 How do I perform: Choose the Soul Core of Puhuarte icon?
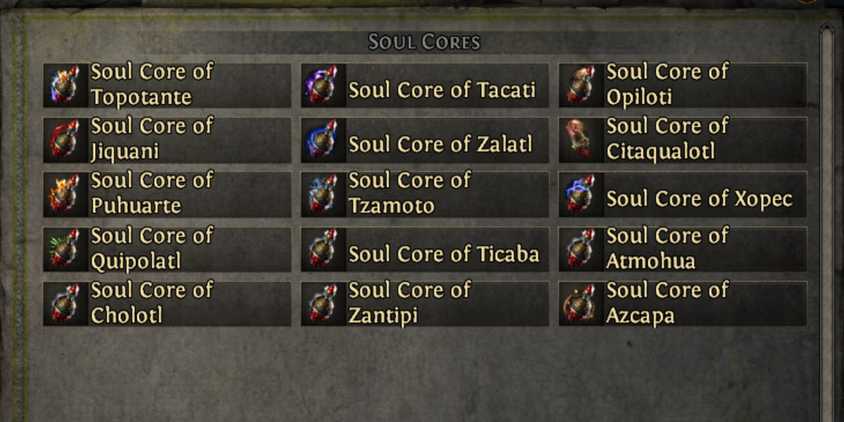[64, 195]
